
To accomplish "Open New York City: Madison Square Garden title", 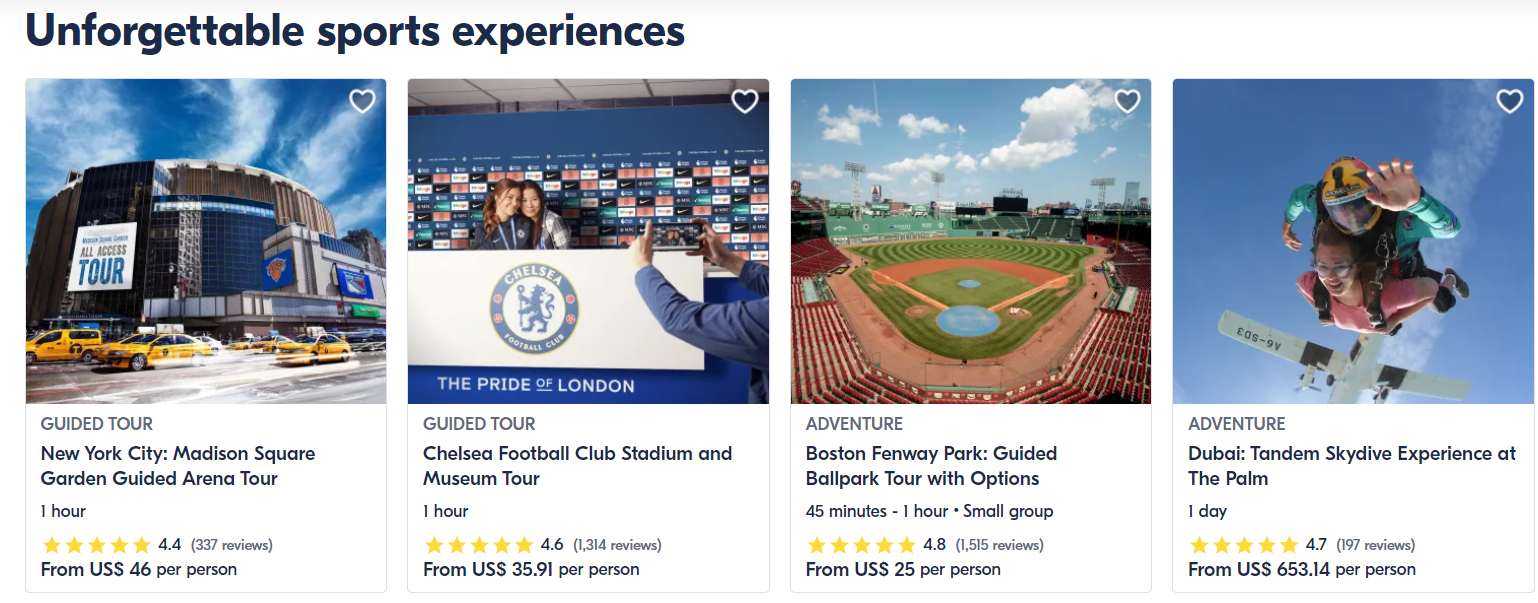I will 178,466.
